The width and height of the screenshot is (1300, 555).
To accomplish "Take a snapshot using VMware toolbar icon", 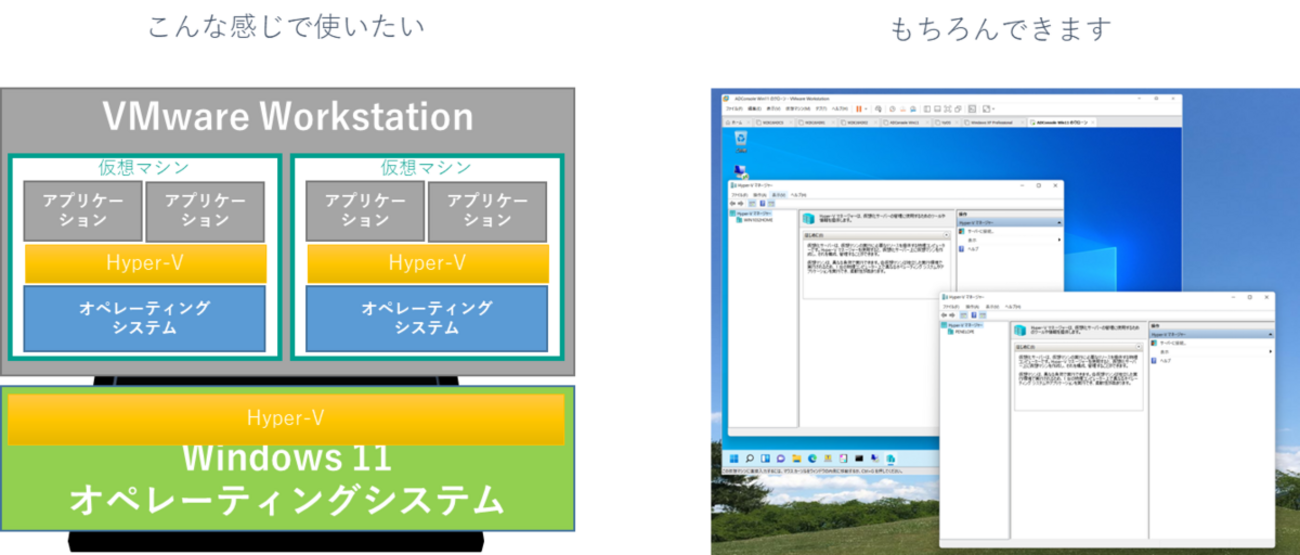I will click(892, 109).
